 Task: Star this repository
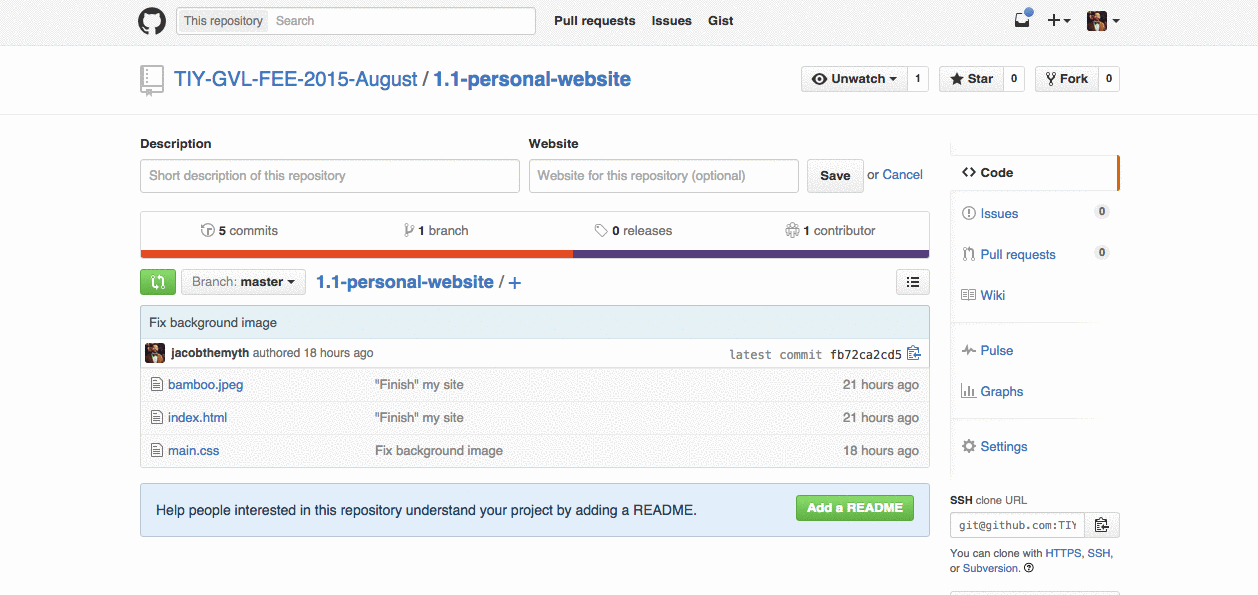[x=971, y=79]
